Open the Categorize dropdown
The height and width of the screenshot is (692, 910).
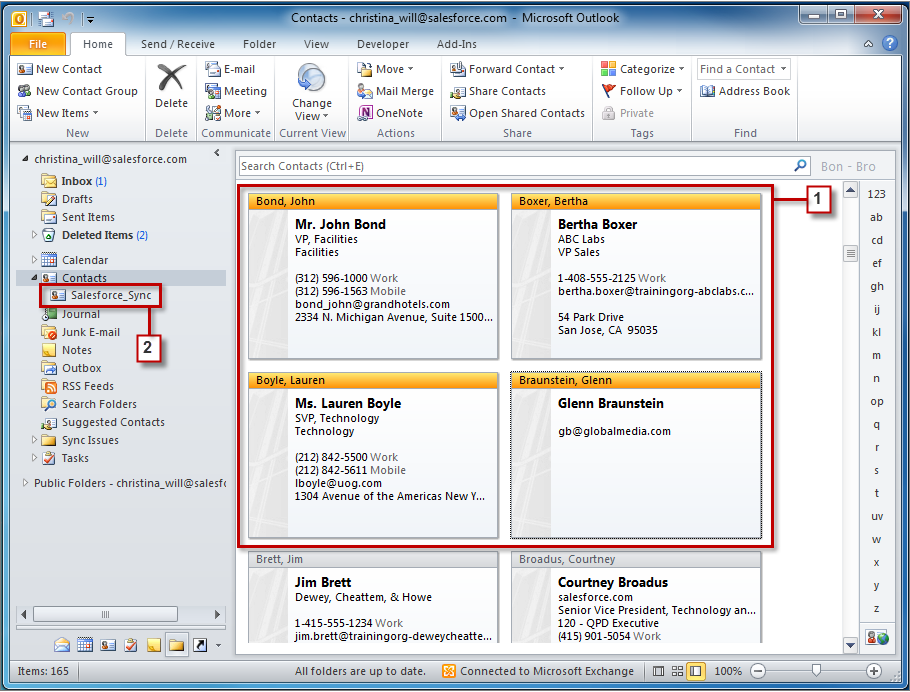pos(642,69)
